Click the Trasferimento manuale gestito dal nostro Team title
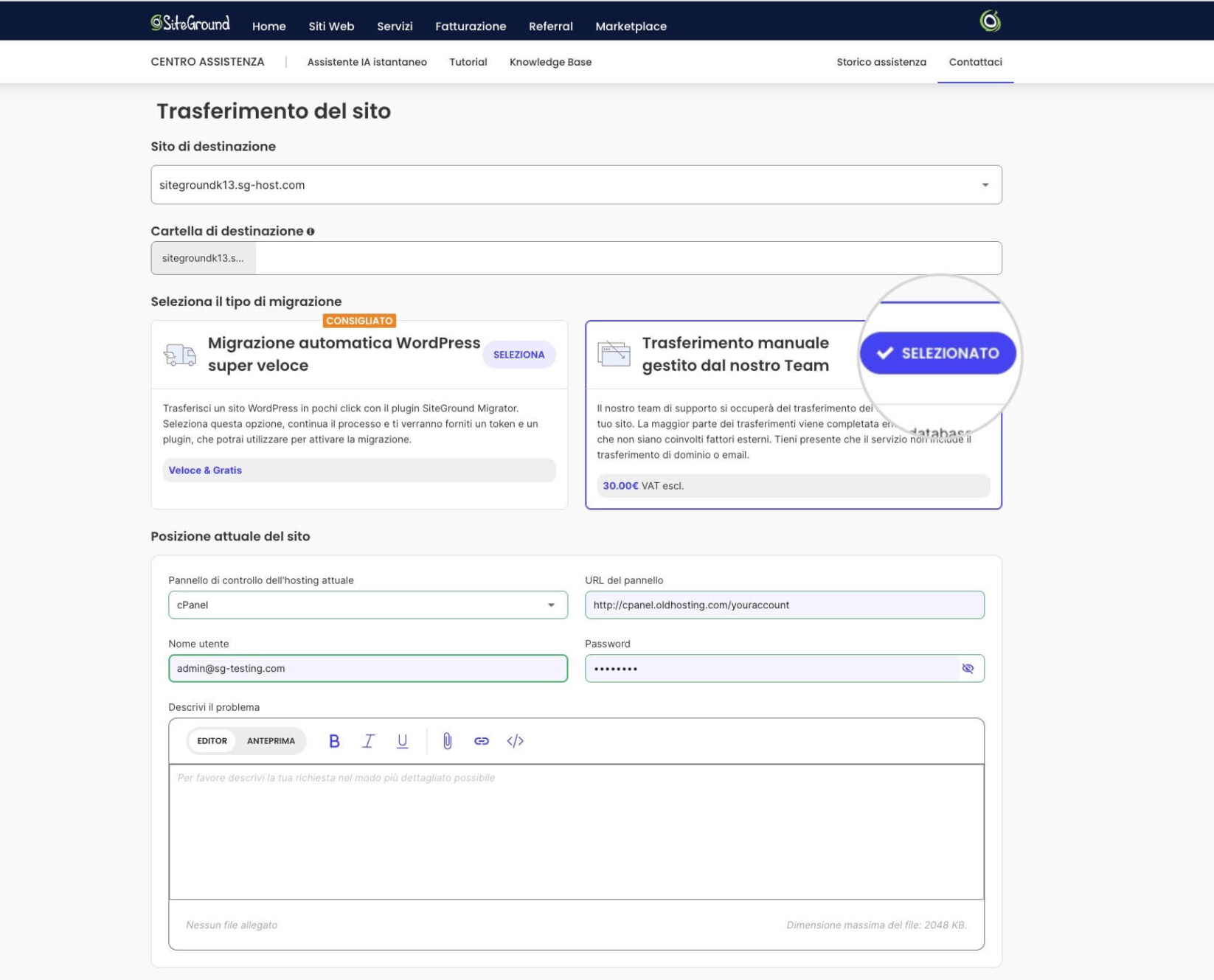 (735, 354)
